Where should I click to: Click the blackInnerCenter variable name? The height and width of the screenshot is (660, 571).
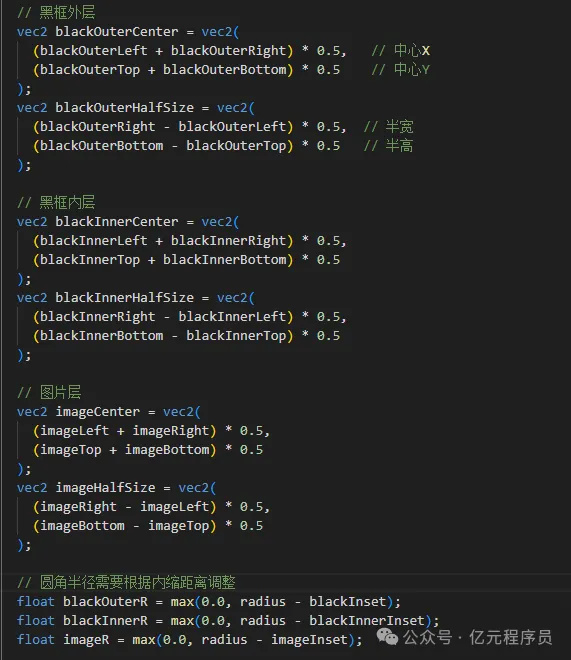(x=117, y=222)
